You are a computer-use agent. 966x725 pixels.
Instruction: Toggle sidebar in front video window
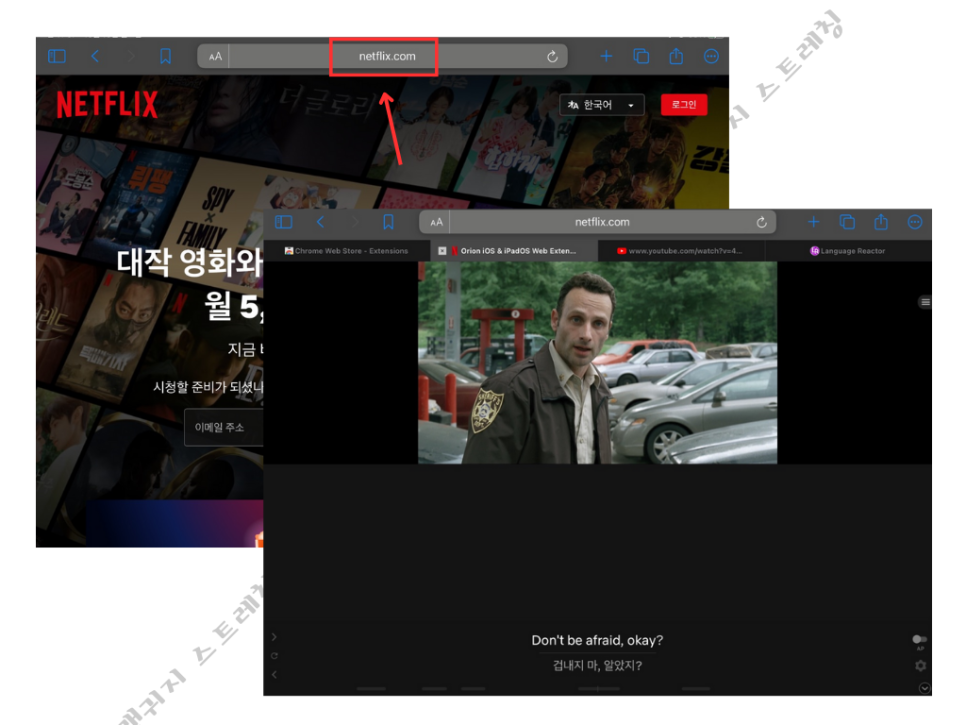click(283, 222)
